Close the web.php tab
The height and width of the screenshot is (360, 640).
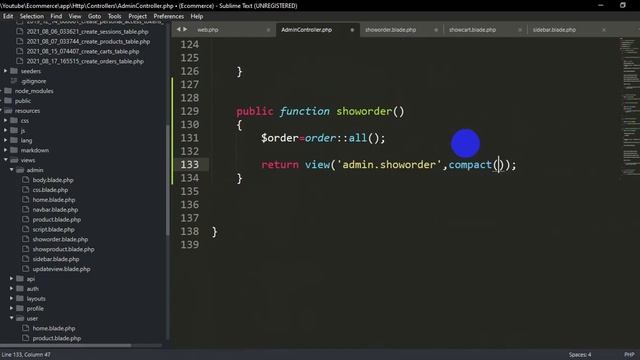point(268,30)
